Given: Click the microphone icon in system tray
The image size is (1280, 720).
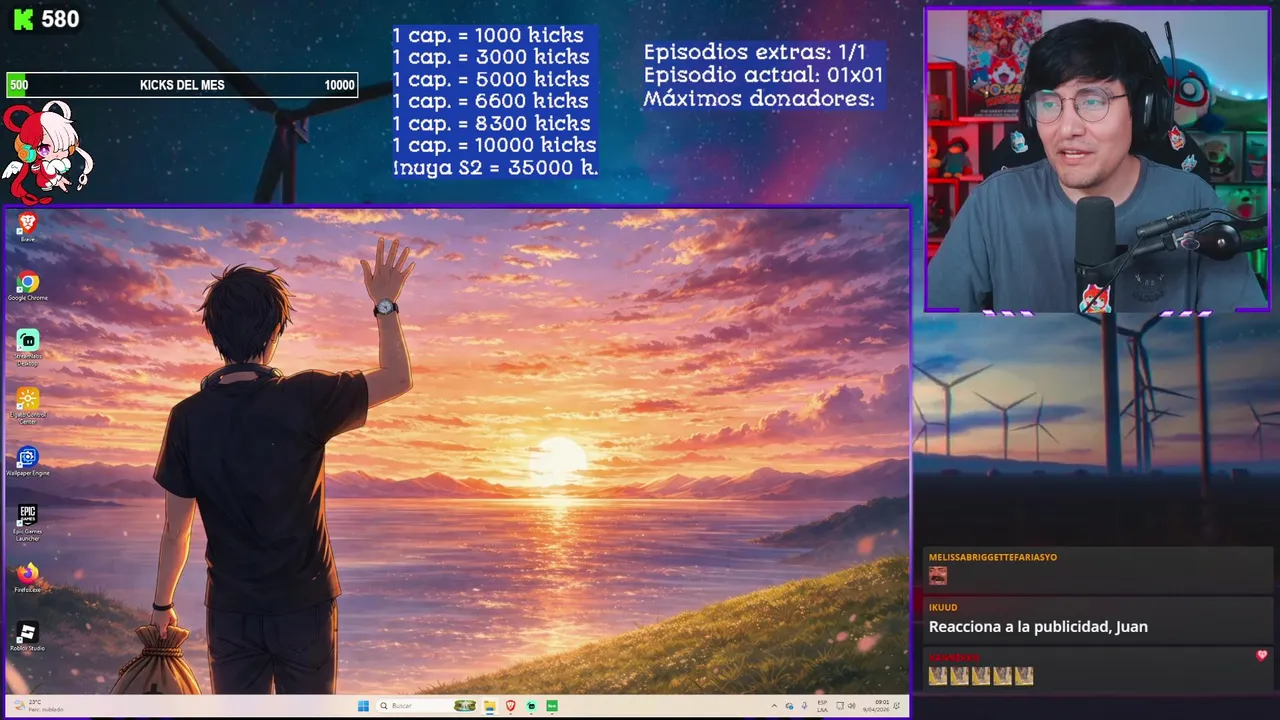Looking at the screenshot, I should (x=804, y=705).
